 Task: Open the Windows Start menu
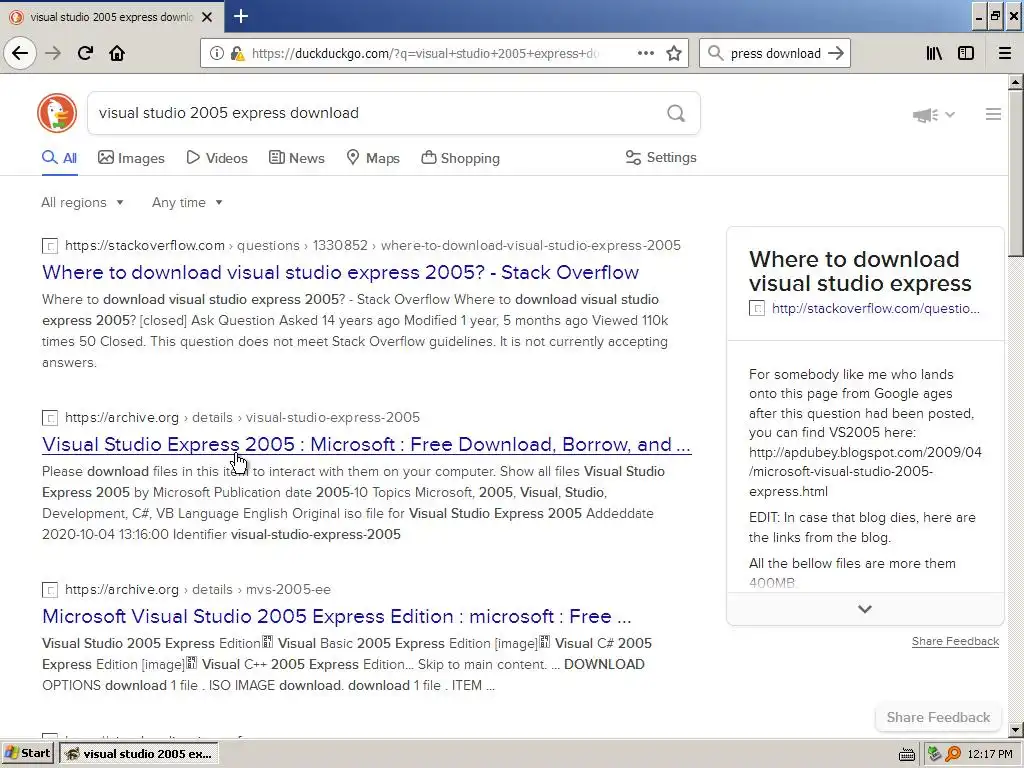27,754
